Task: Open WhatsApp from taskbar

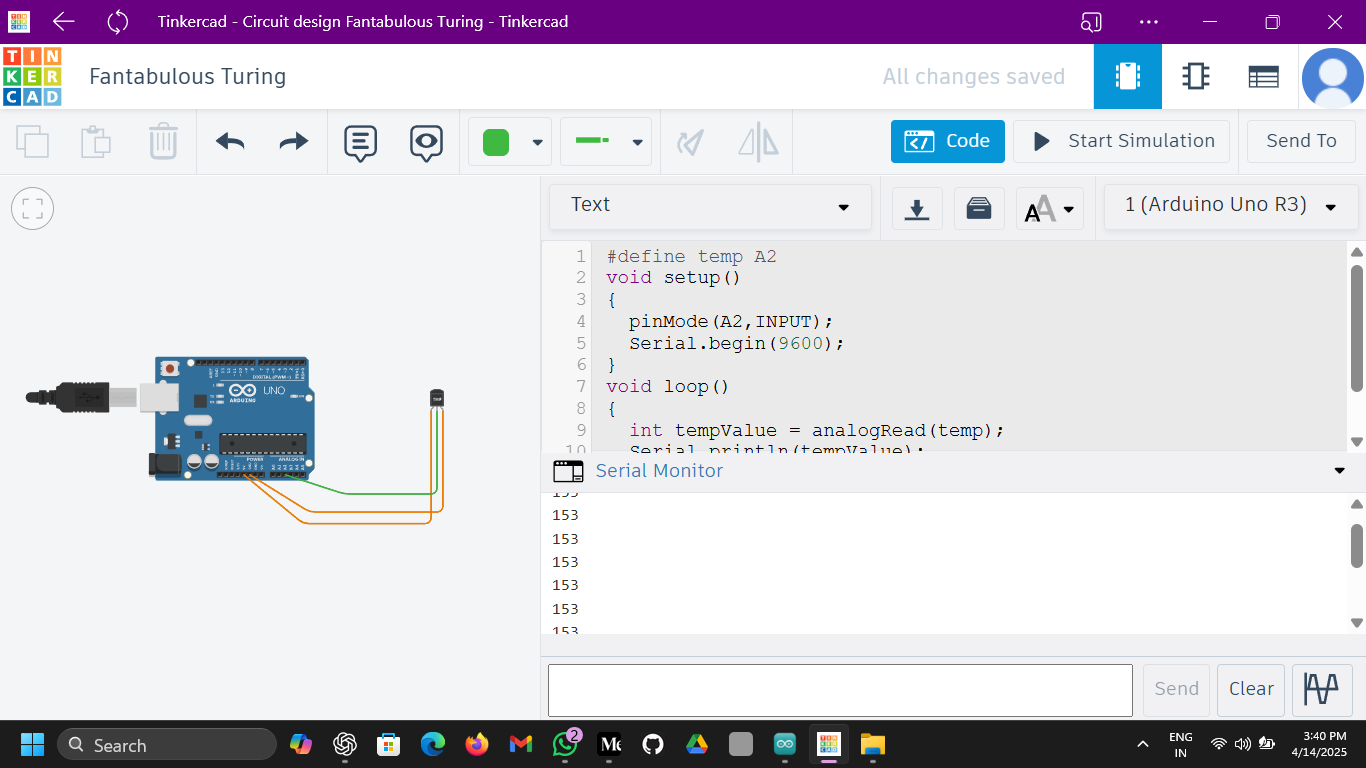Action: [x=566, y=745]
